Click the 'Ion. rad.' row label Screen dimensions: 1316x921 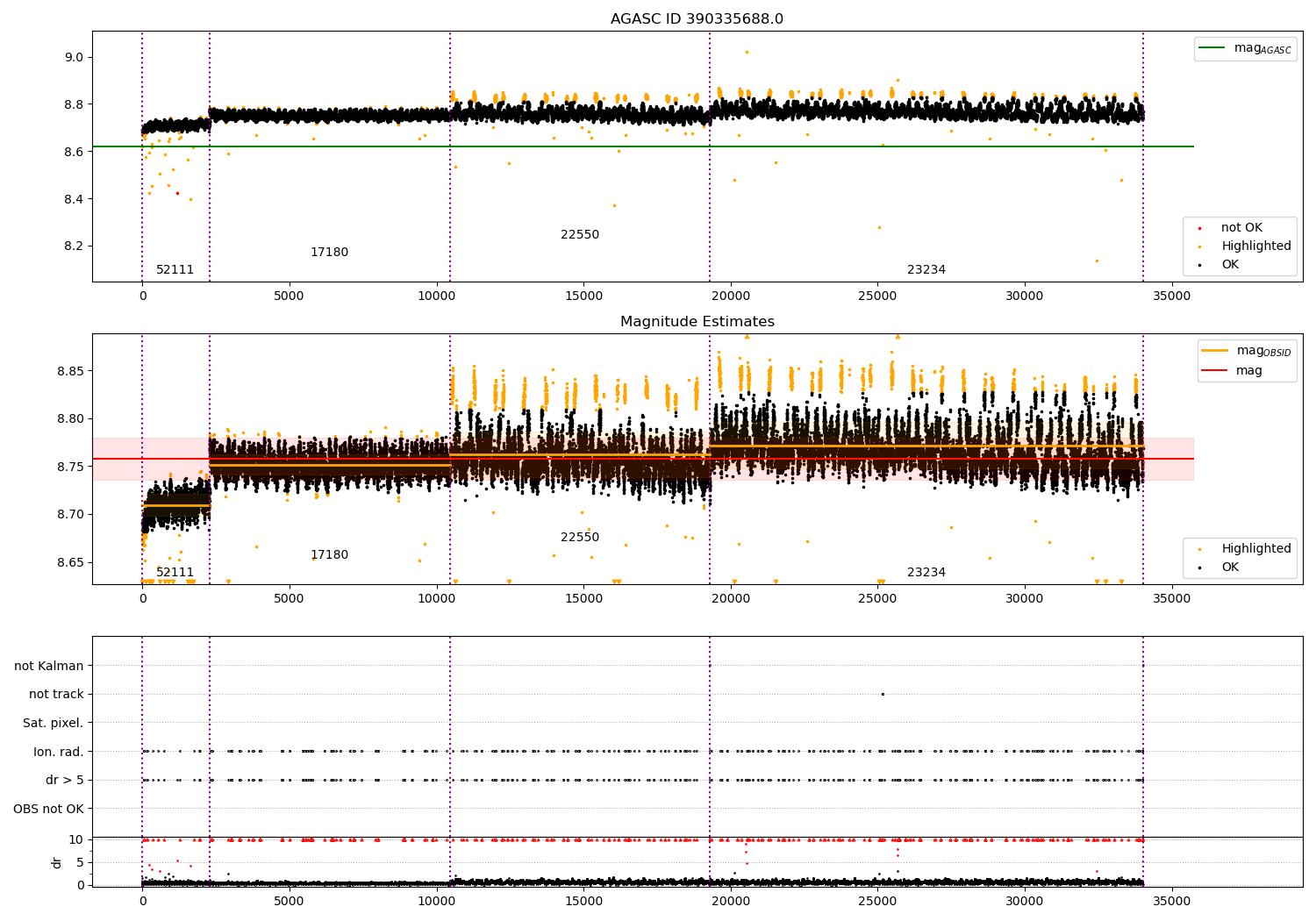(x=59, y=753)
